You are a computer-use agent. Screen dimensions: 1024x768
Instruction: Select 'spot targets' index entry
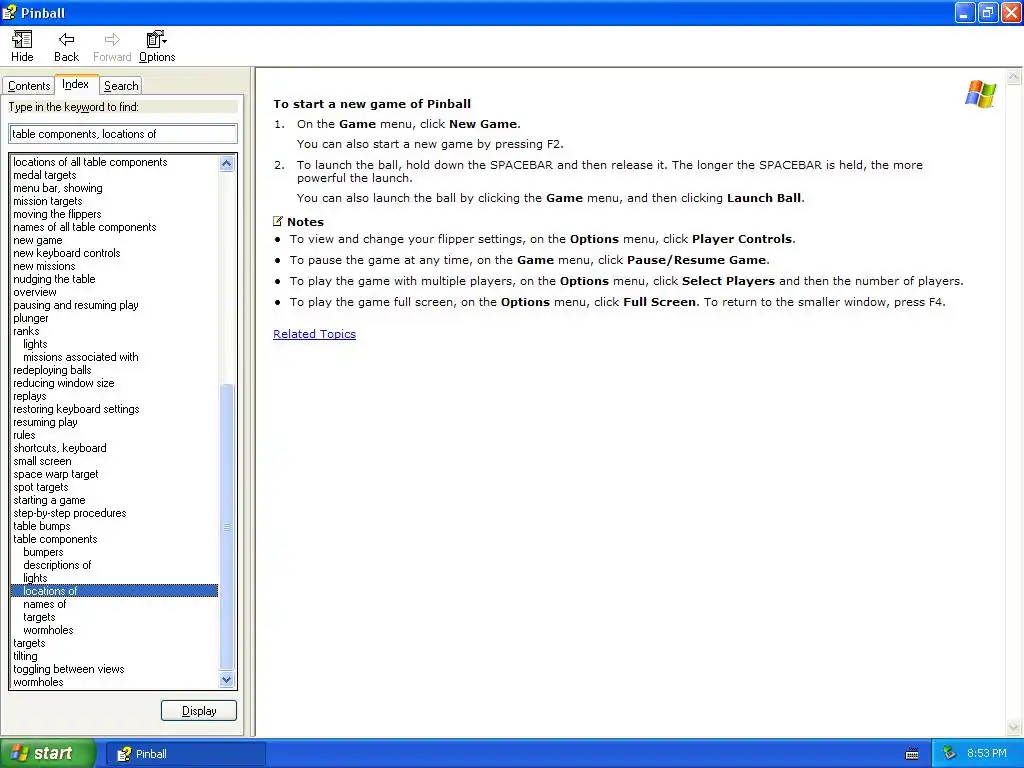click(x=40, y=487)
